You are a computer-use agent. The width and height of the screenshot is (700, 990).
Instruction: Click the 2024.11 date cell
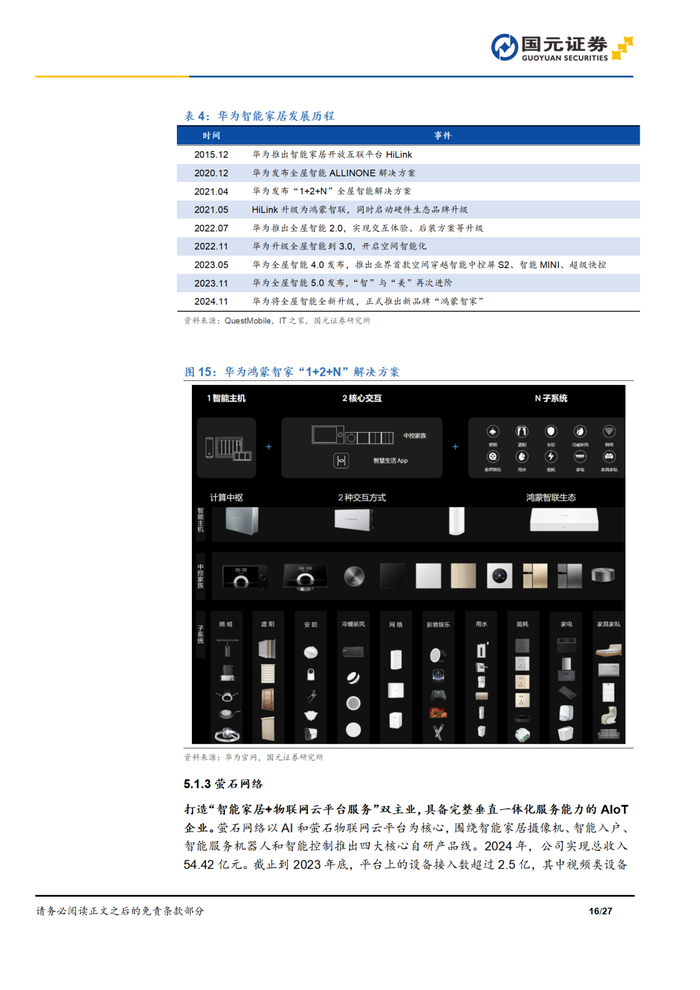coord(211,302)
